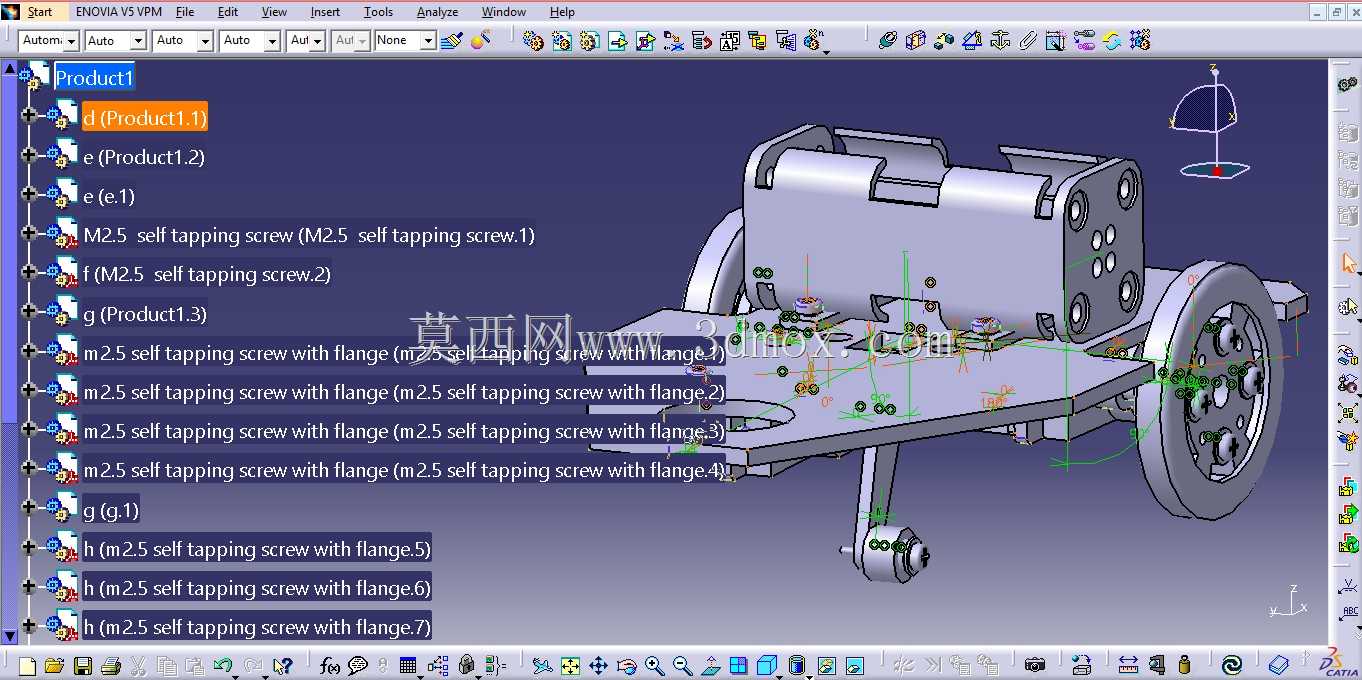
Task: Click the Fit All In icon
Action: pos(570,665)
